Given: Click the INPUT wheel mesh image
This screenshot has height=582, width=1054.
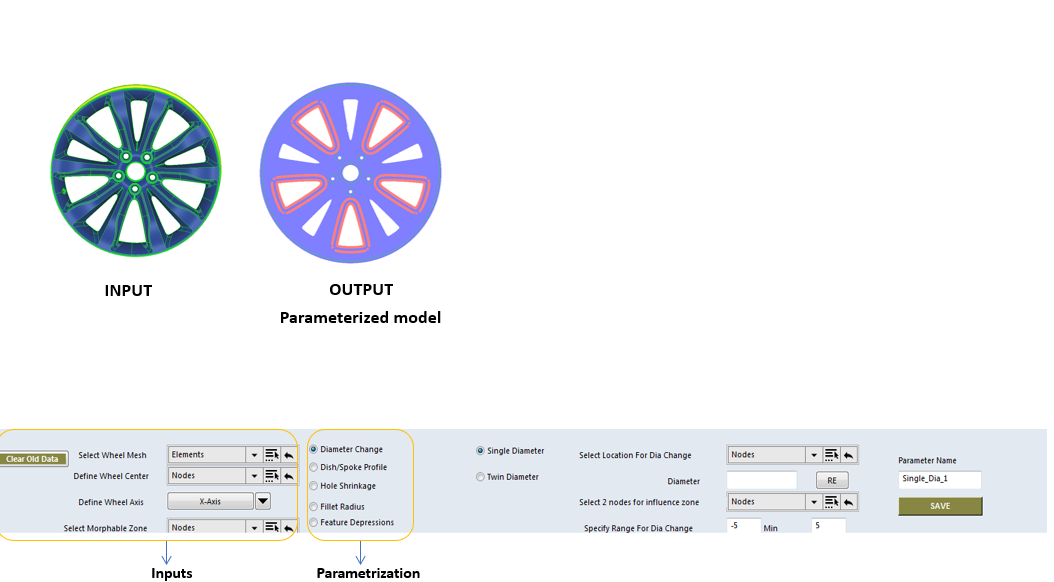Looking at the screenshot, I should (136, 171).
